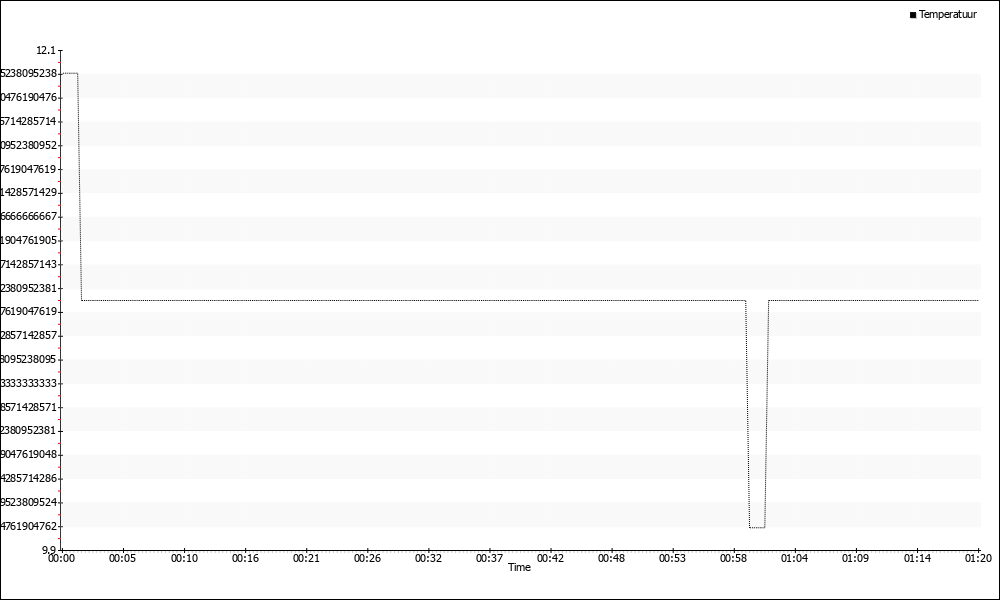Click the 01:20 time axis label
The width and height of the screenshot is (1000, 600).
coord(978,559)
